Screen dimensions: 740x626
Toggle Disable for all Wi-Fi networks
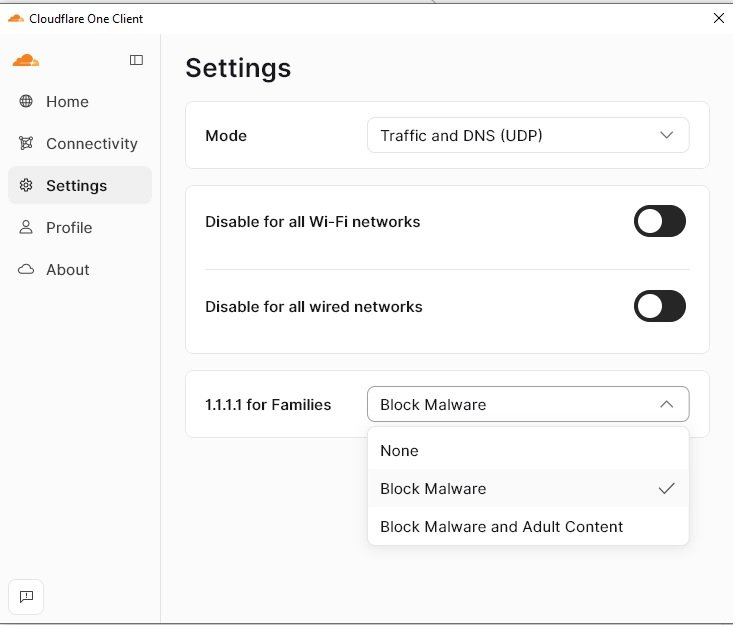tap(659, 221)
